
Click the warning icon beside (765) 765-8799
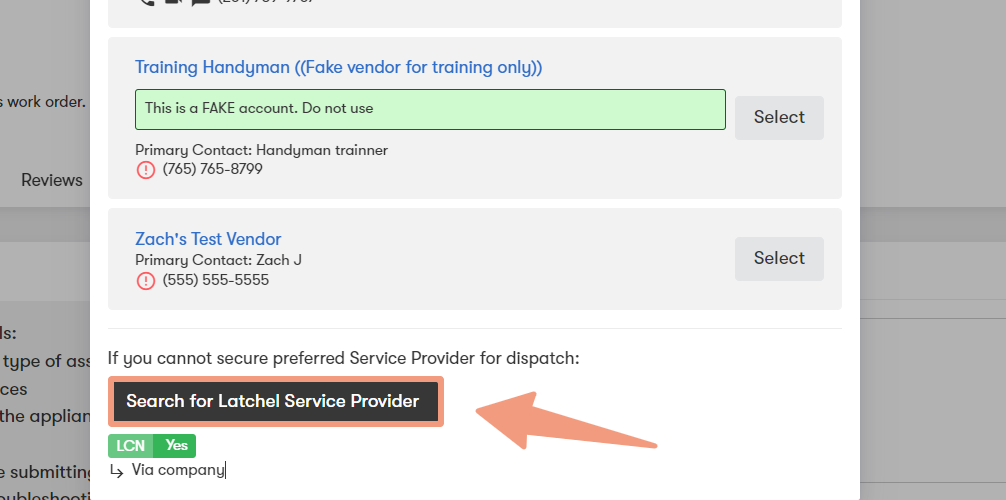pyautogui.click(x=146, y=170)
